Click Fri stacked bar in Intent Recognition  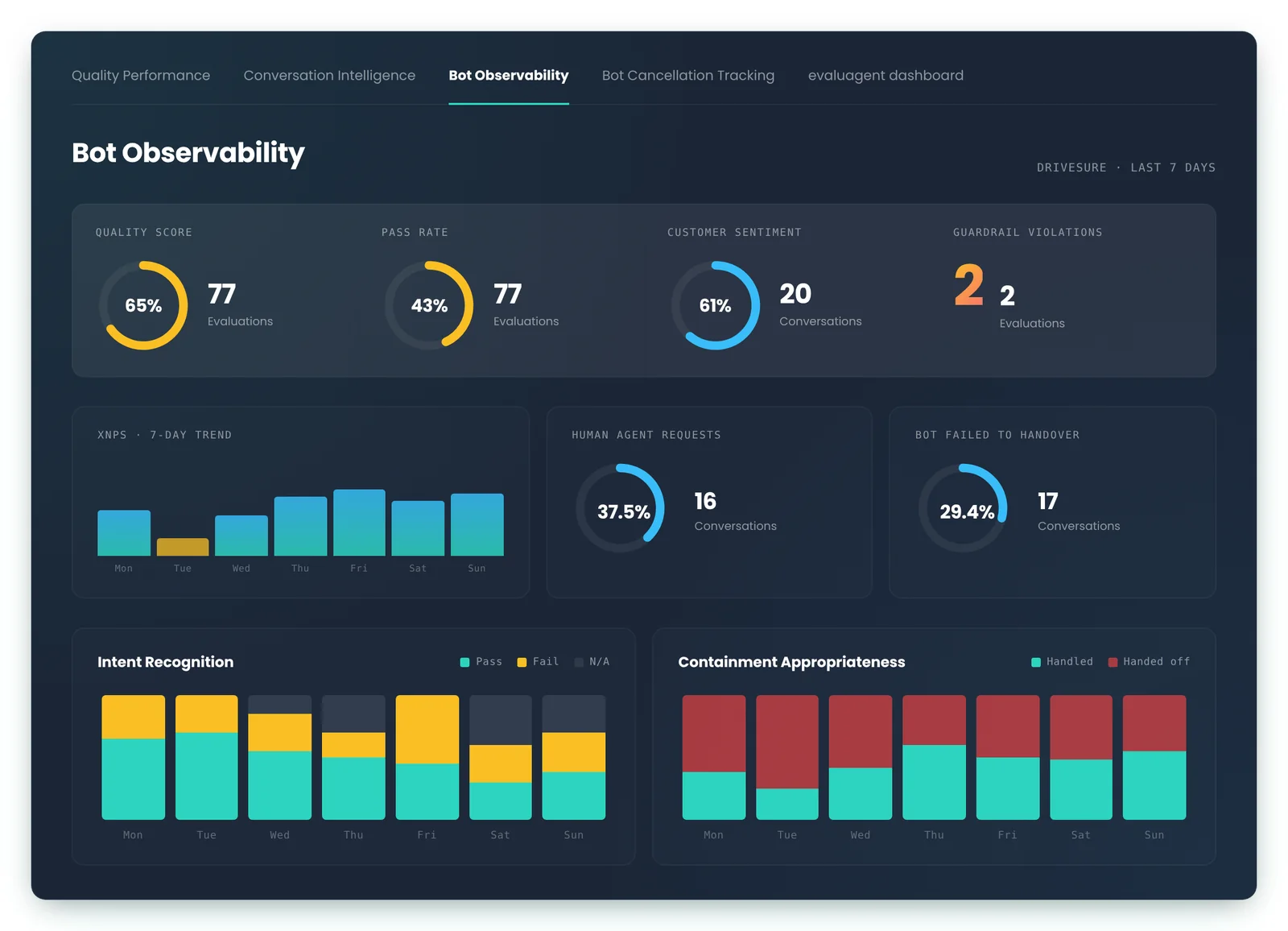pos(427,757)
